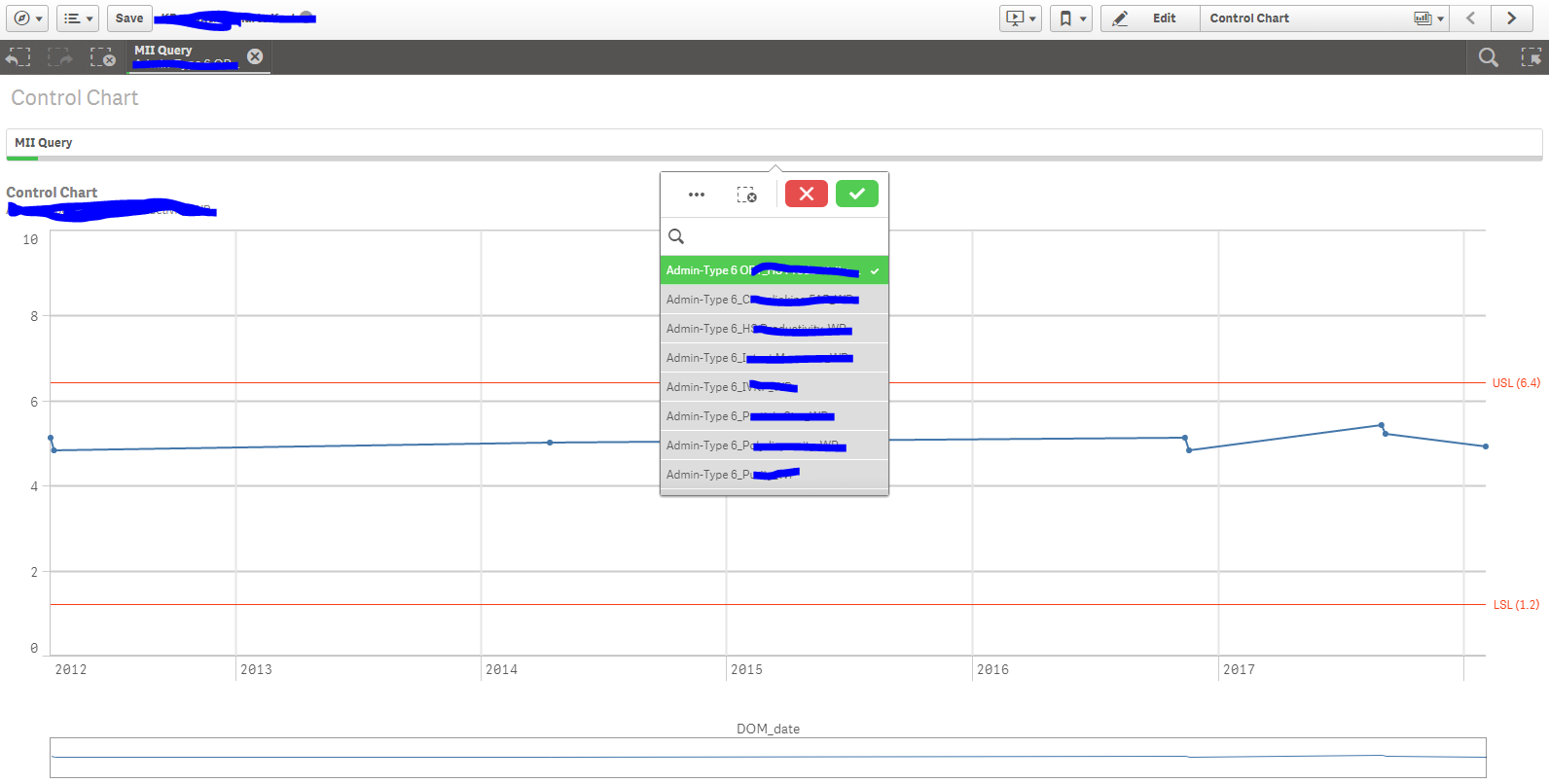
Task: Open more options in selection popup
Action: (x=697, y=195)
